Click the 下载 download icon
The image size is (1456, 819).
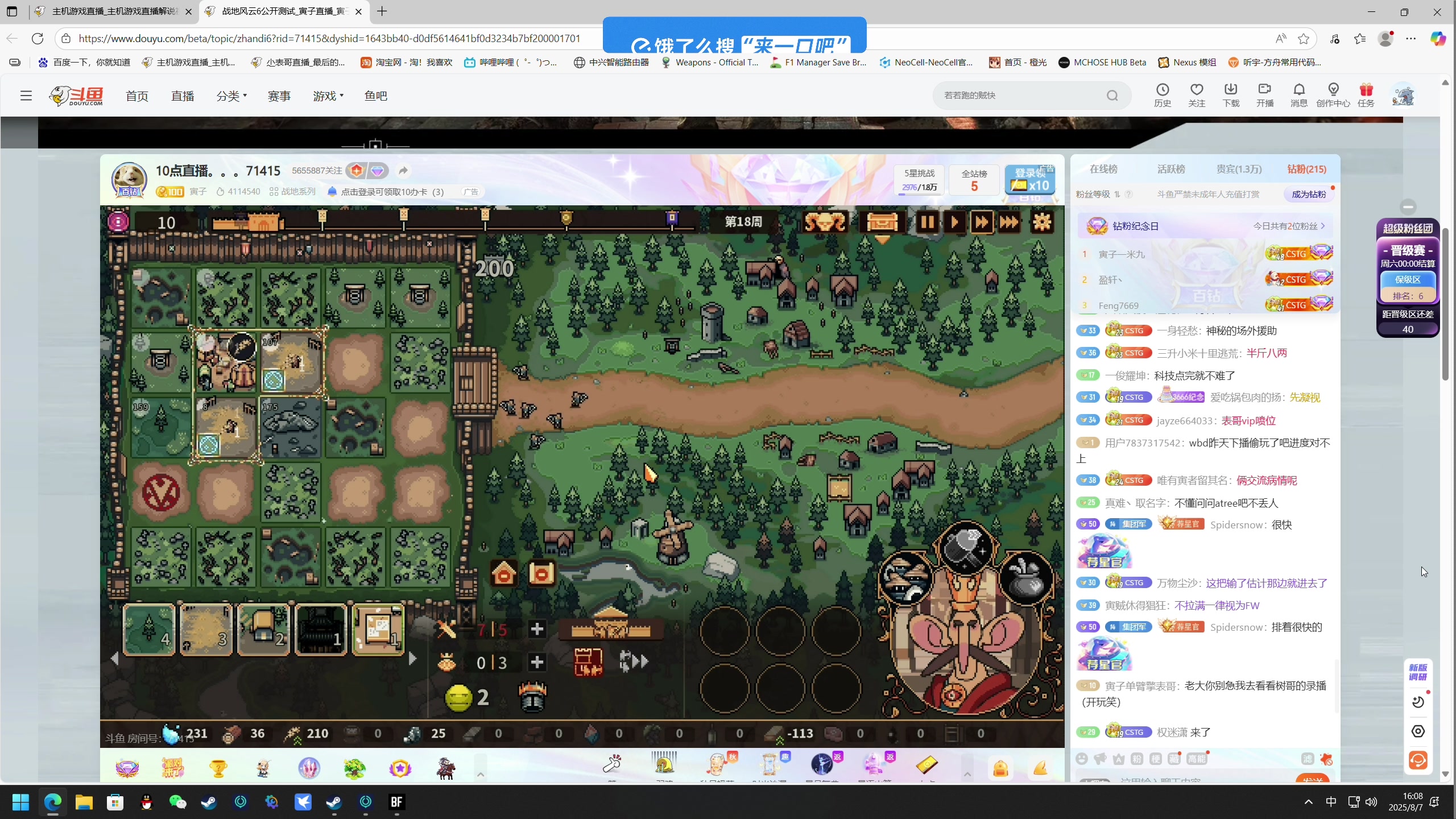1231,95
